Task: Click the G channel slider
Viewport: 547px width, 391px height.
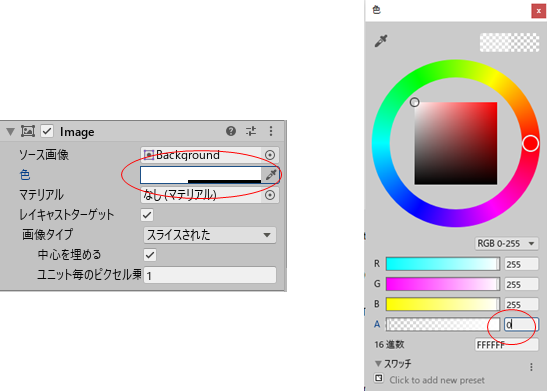Action: 443,284
